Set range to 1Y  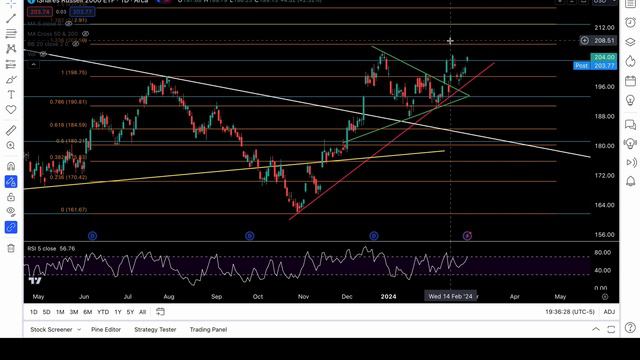click(118, 312)
